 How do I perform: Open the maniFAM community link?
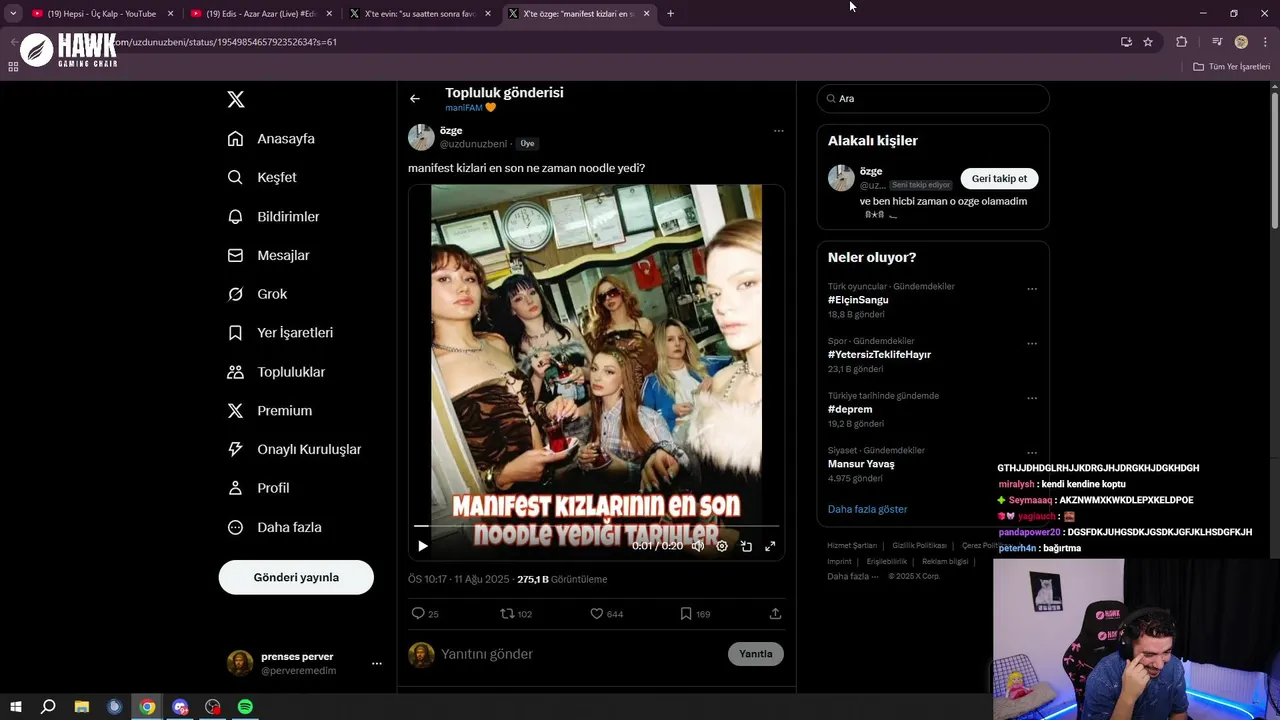click(x=470, y=107)
